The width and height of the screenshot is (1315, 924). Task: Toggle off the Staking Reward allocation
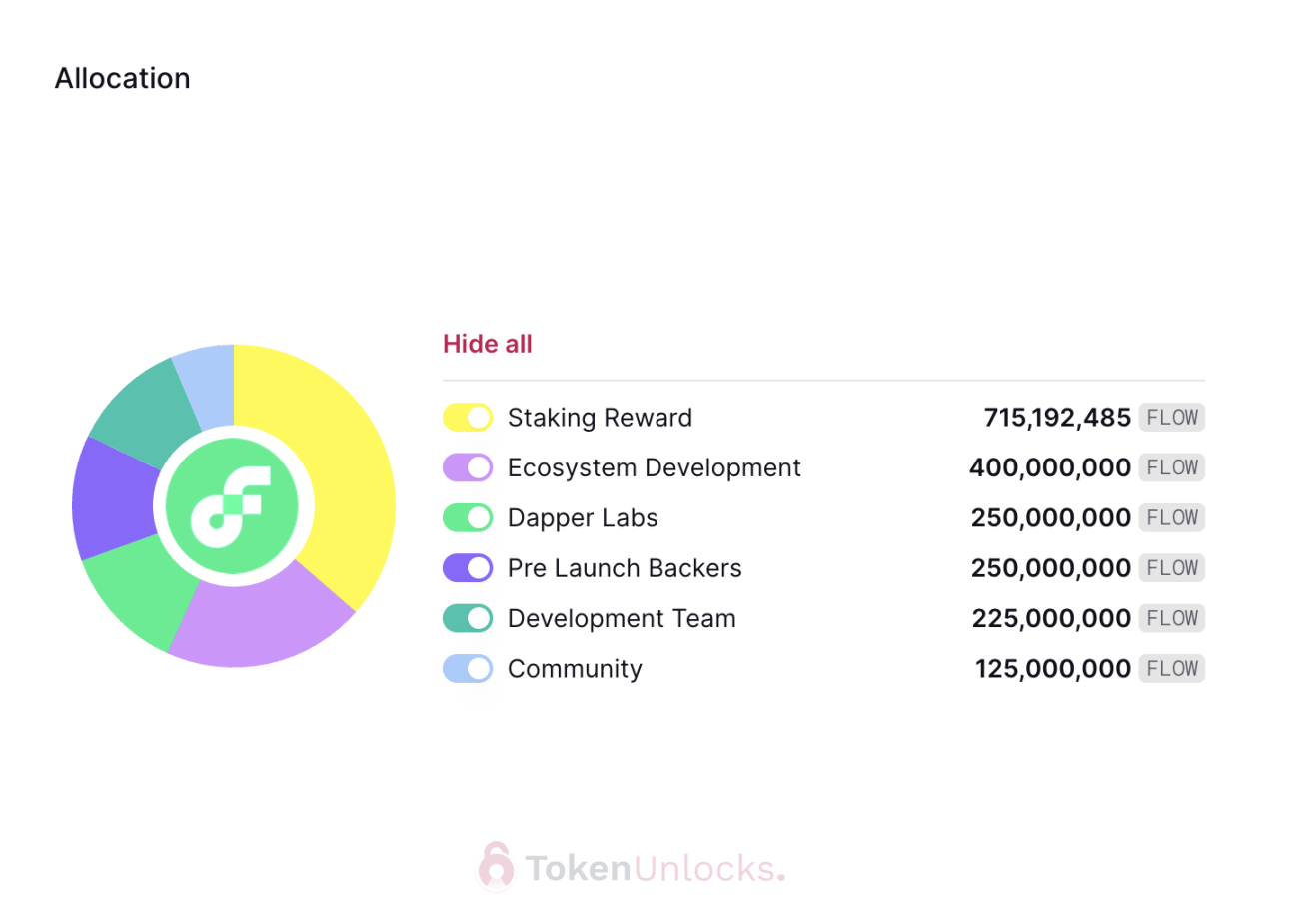pyautogui.click(x=468, y=418)
